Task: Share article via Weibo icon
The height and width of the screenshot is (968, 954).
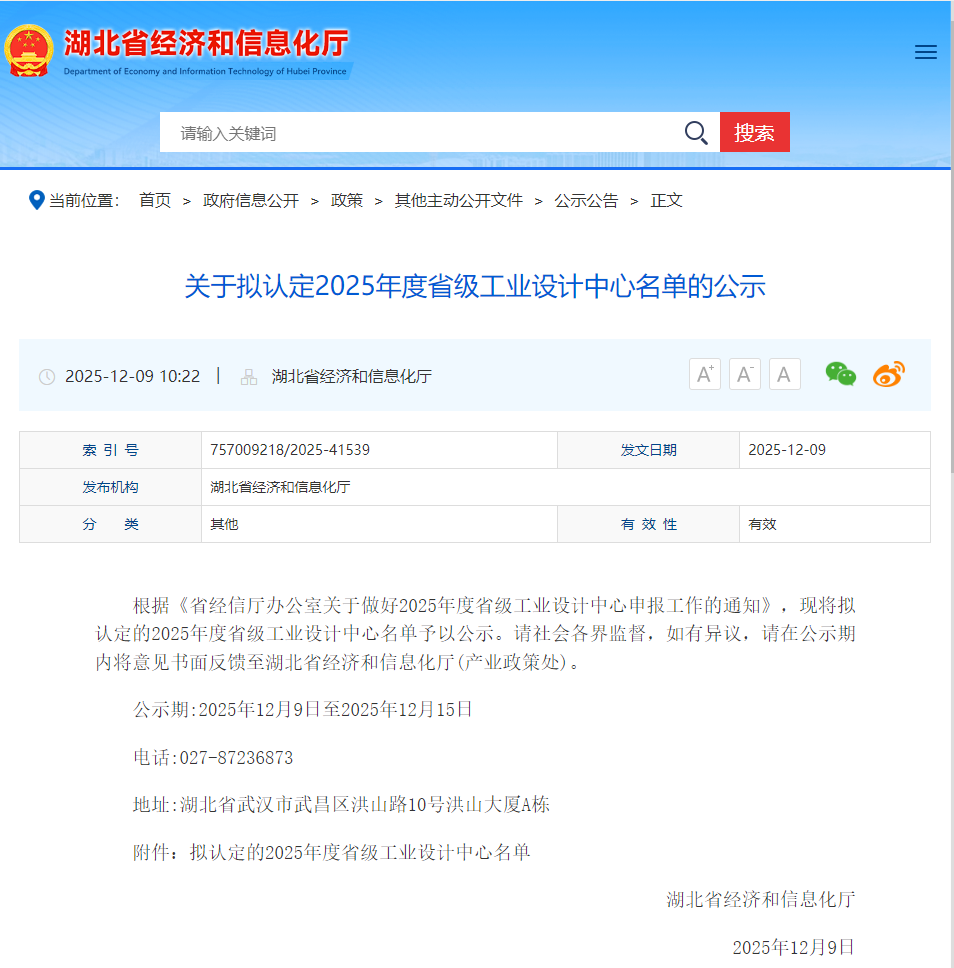Action: click(x=888, y=374)
